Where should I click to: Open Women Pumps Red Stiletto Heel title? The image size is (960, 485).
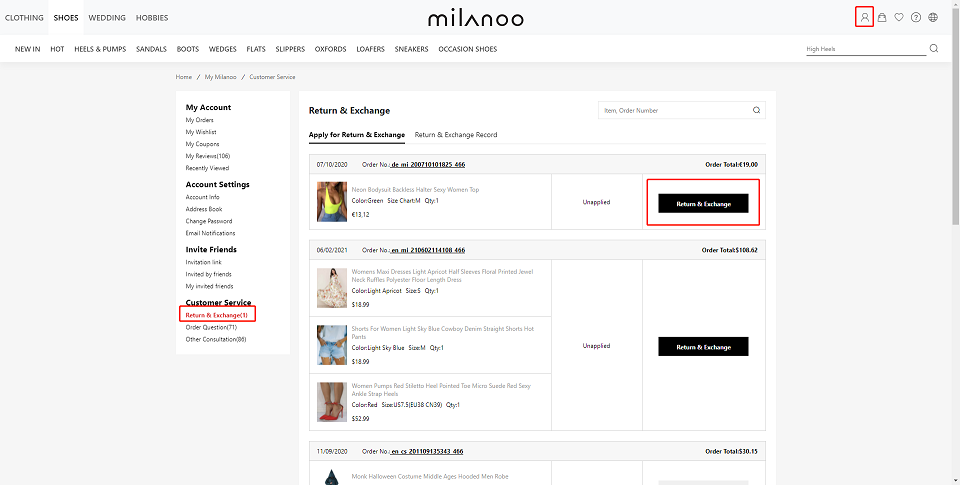tap(441, 390)
